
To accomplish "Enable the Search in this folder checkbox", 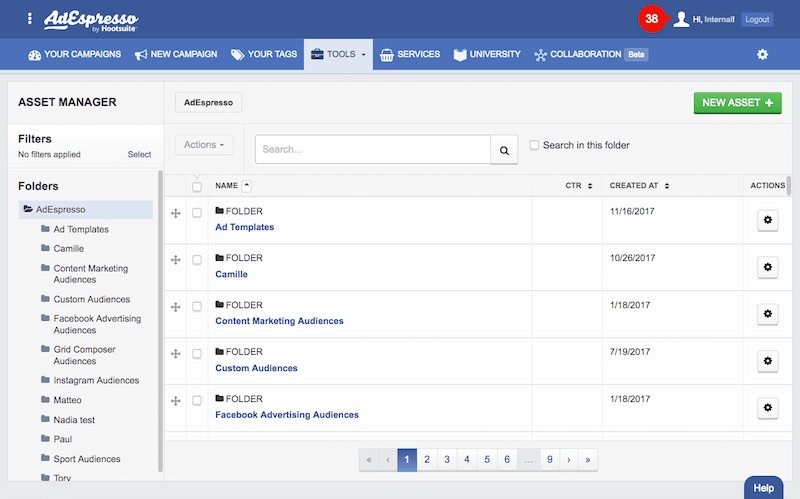I will pos(534,145).
